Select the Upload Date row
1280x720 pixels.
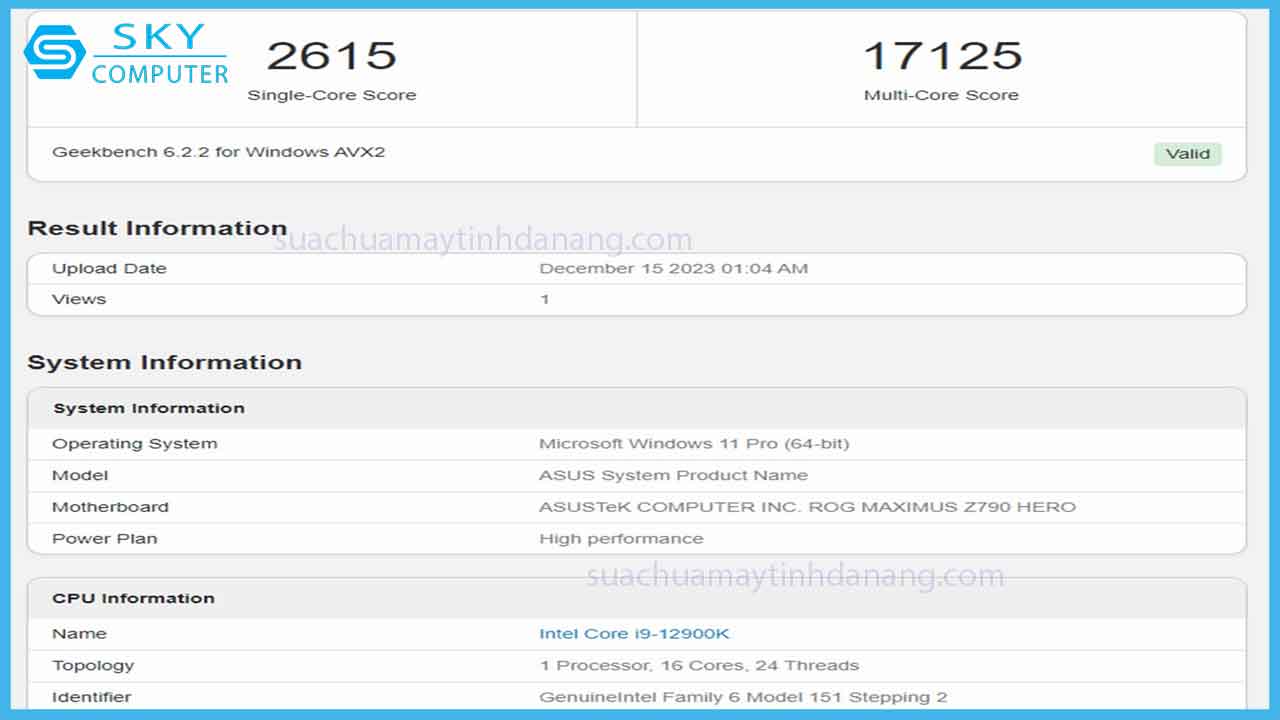click(109, 268)
